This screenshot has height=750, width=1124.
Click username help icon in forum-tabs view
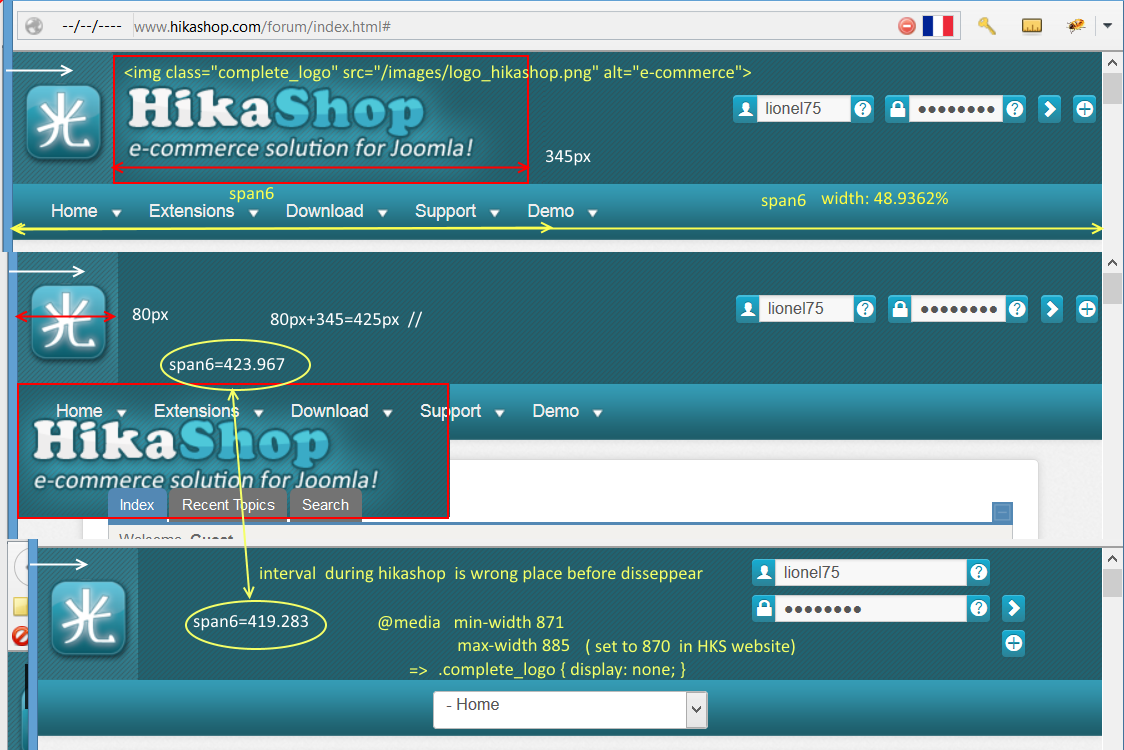(x=865, y=309)
